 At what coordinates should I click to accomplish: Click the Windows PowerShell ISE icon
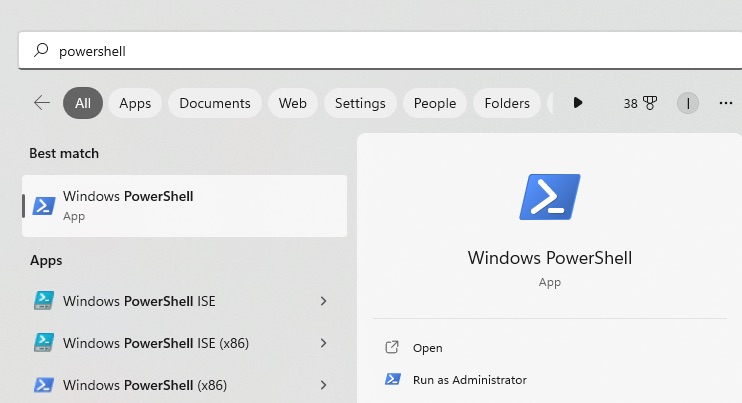pos(44,300)
